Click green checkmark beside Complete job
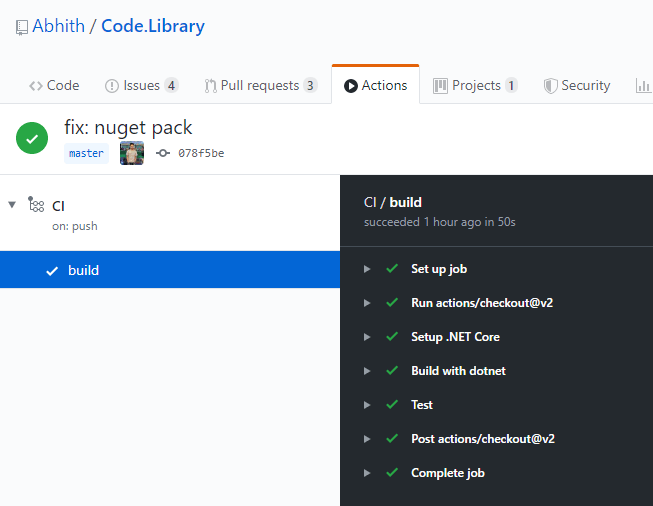The height and width of the screenshot is (506, 653). pos(392,473)
